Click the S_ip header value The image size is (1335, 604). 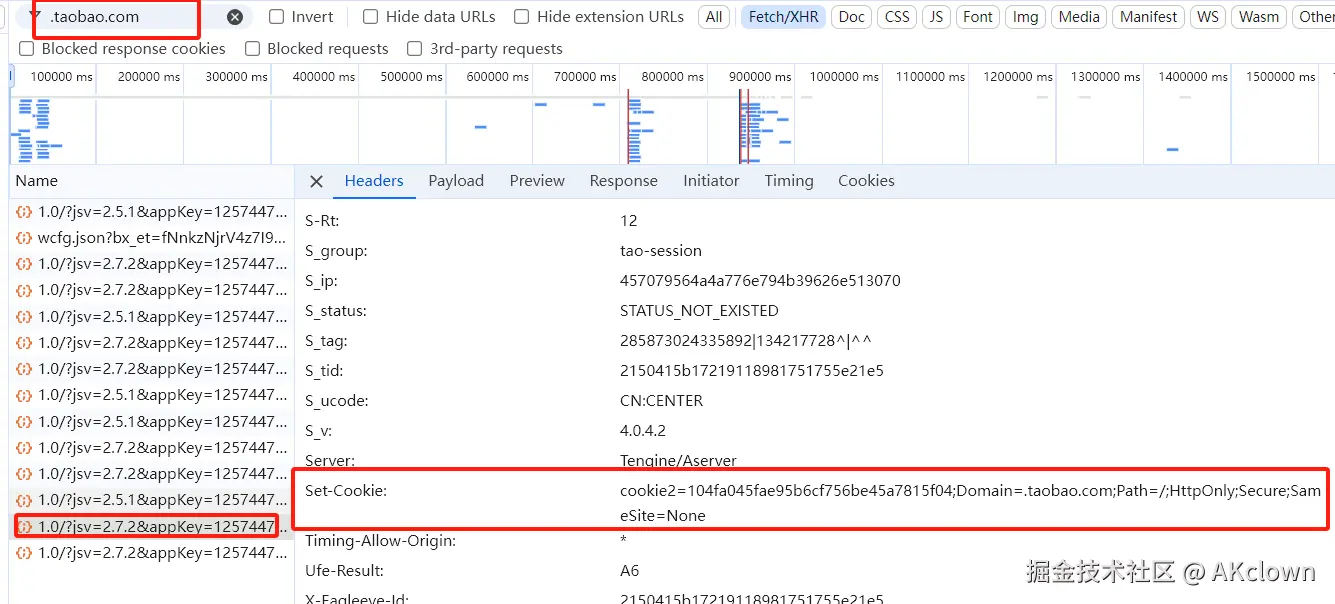pos(760,281)
